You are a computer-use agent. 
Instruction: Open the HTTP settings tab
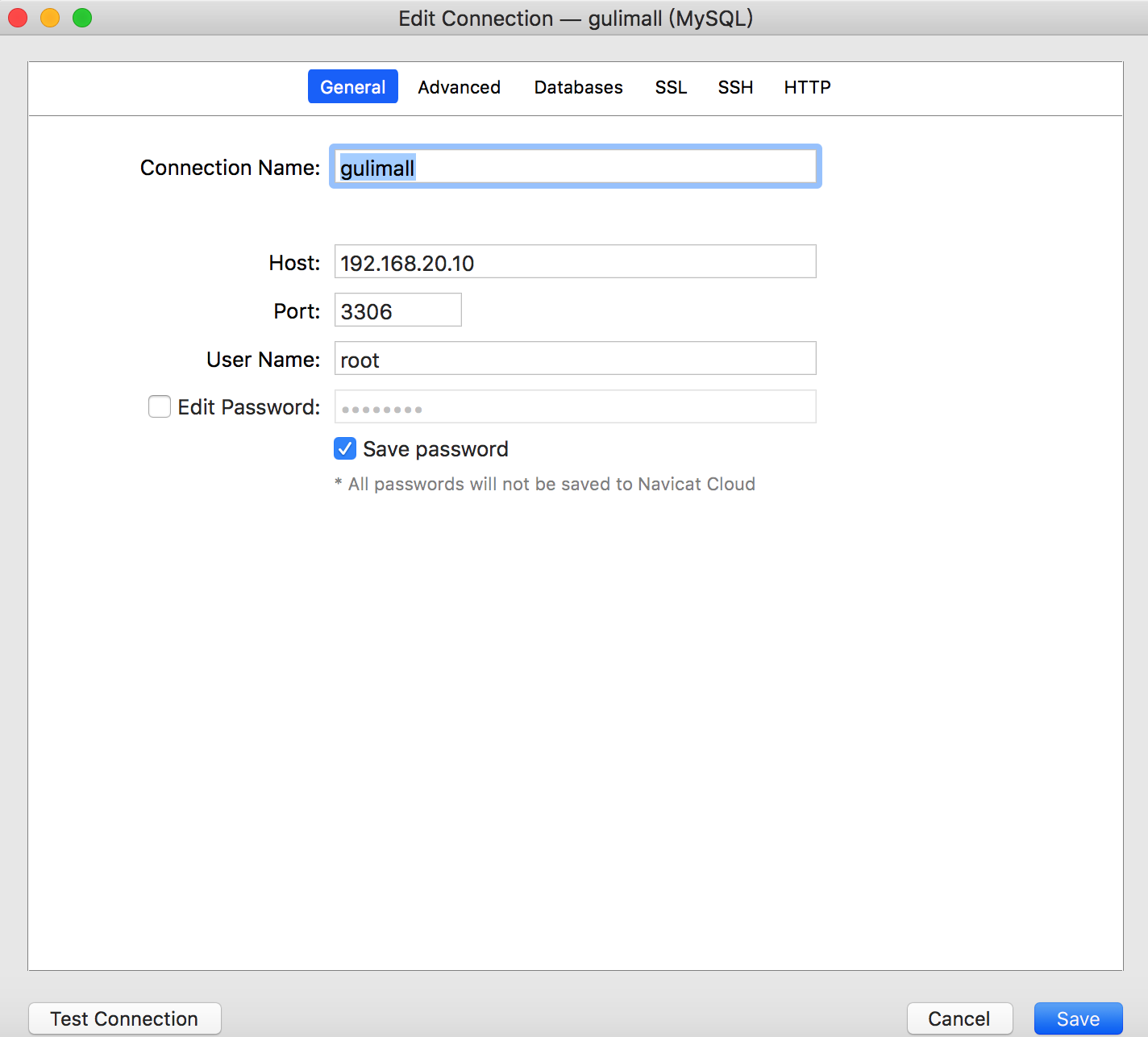[806, 87]
